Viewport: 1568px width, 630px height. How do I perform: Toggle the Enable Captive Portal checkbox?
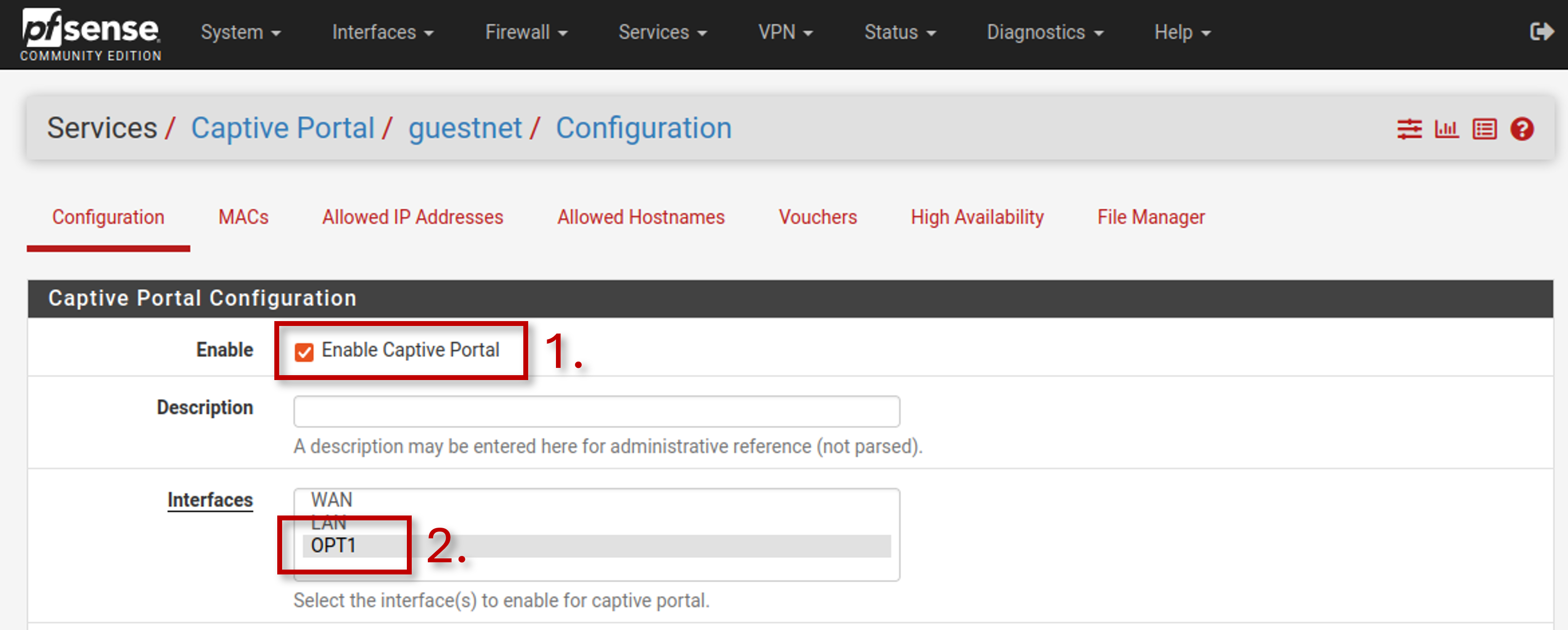pyautogui.click(x=304, y=352)
